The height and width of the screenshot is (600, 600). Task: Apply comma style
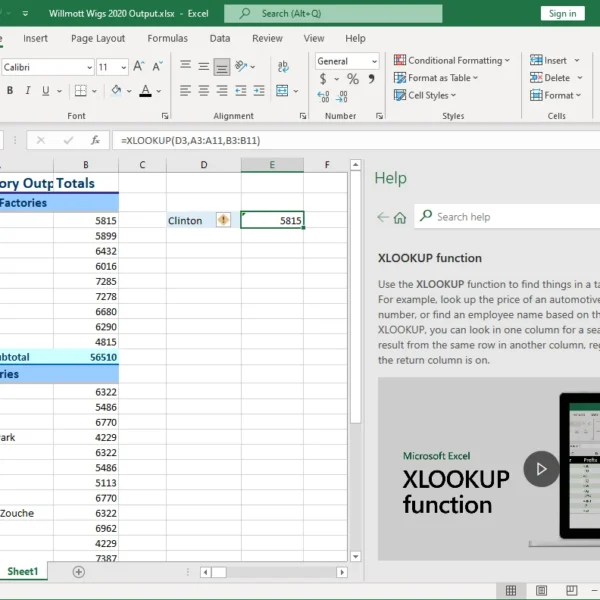click(x=371, y=79)
